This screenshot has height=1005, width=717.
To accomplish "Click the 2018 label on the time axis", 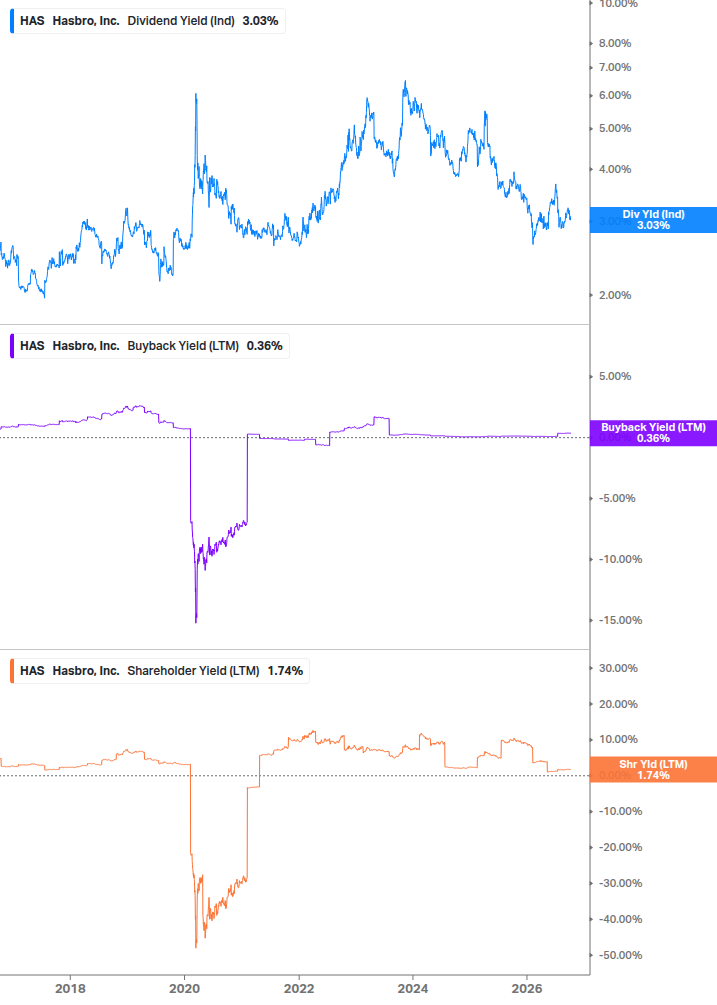I will 70,989.
